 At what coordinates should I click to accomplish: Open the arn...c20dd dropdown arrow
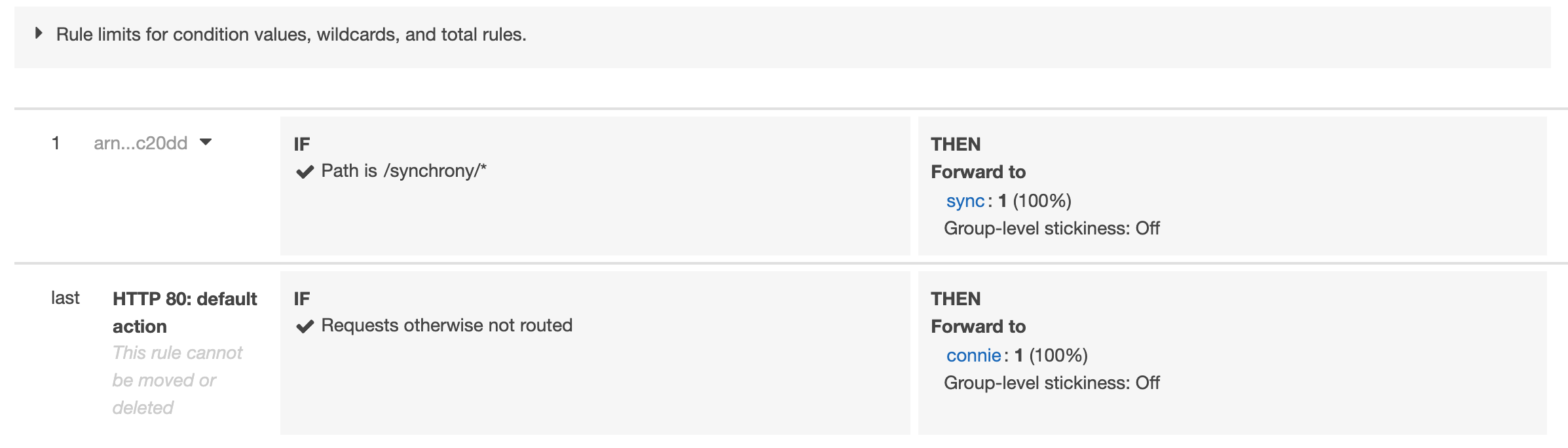206,142
